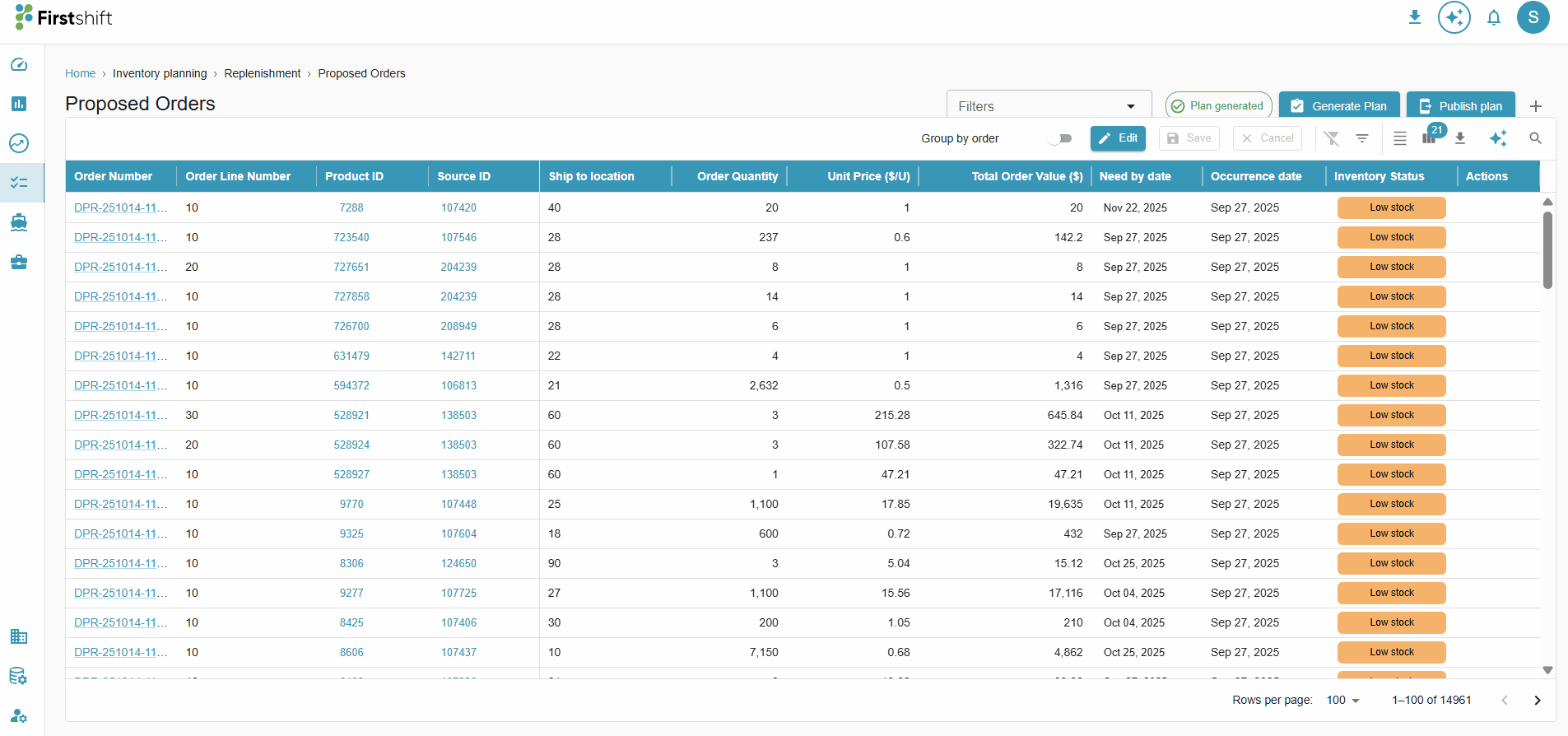Open order link in Product 7288 row
1568x736 pixels.
tap(120, 207)
